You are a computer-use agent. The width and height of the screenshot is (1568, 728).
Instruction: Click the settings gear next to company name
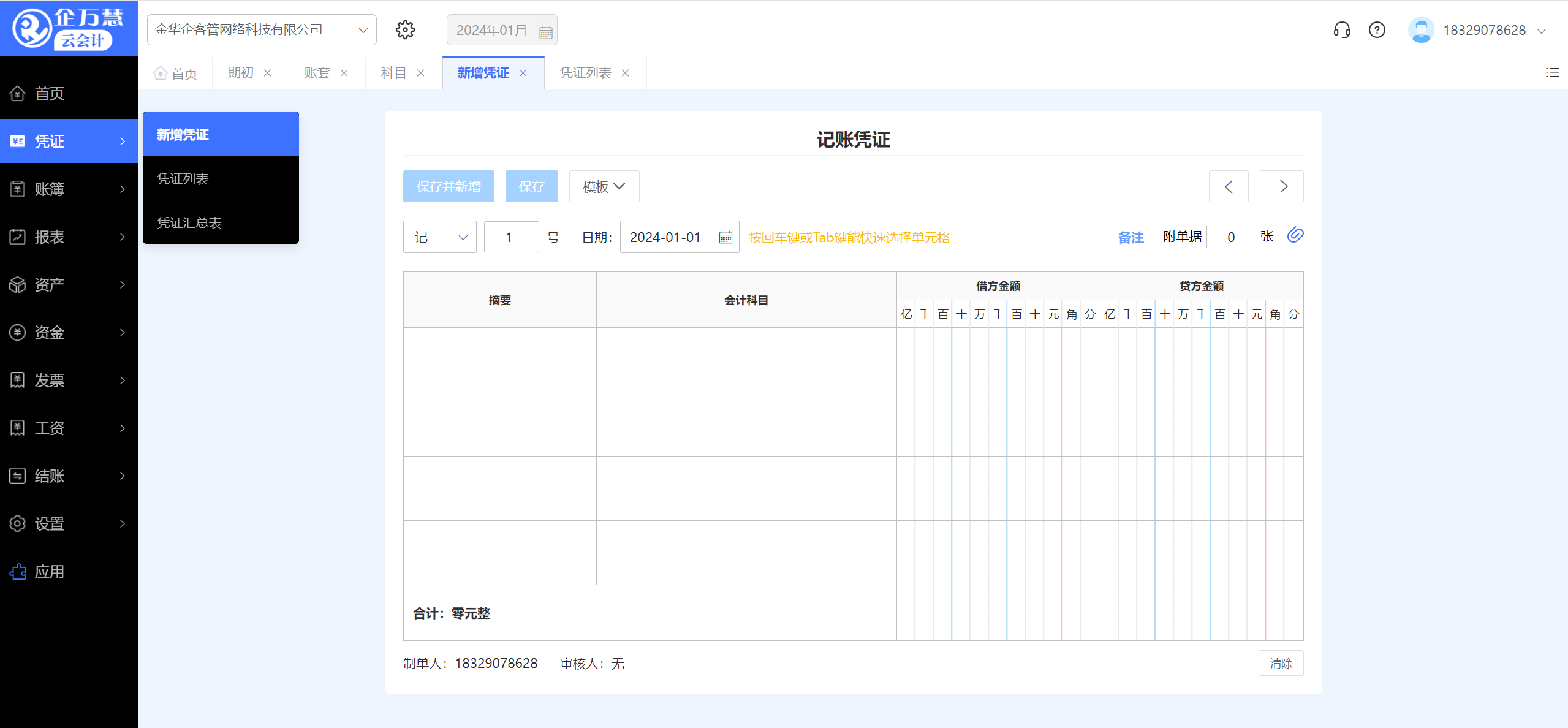click(405, 29)
